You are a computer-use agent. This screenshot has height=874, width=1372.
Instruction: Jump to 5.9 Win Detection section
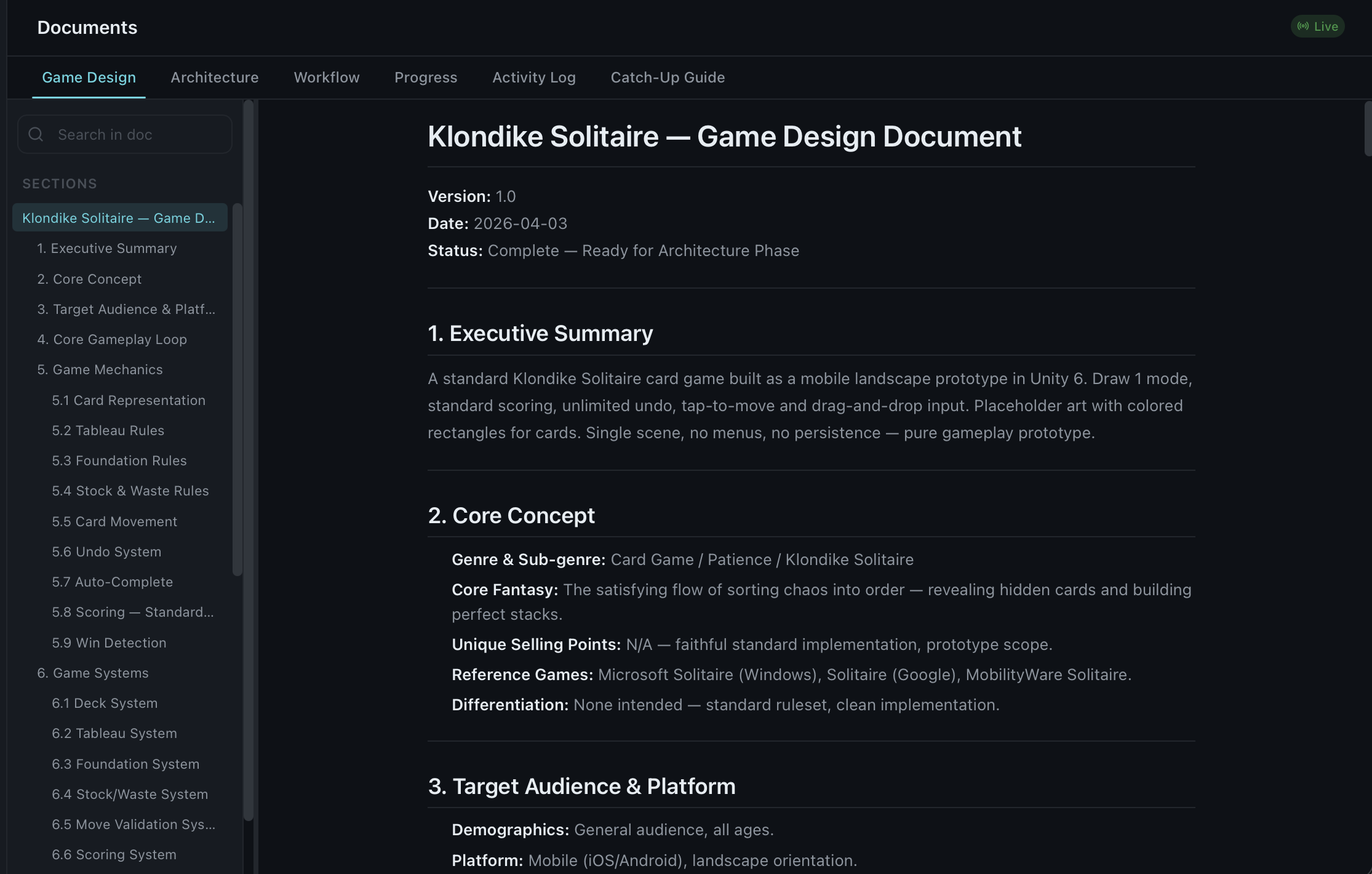click(x=109, y=643)
